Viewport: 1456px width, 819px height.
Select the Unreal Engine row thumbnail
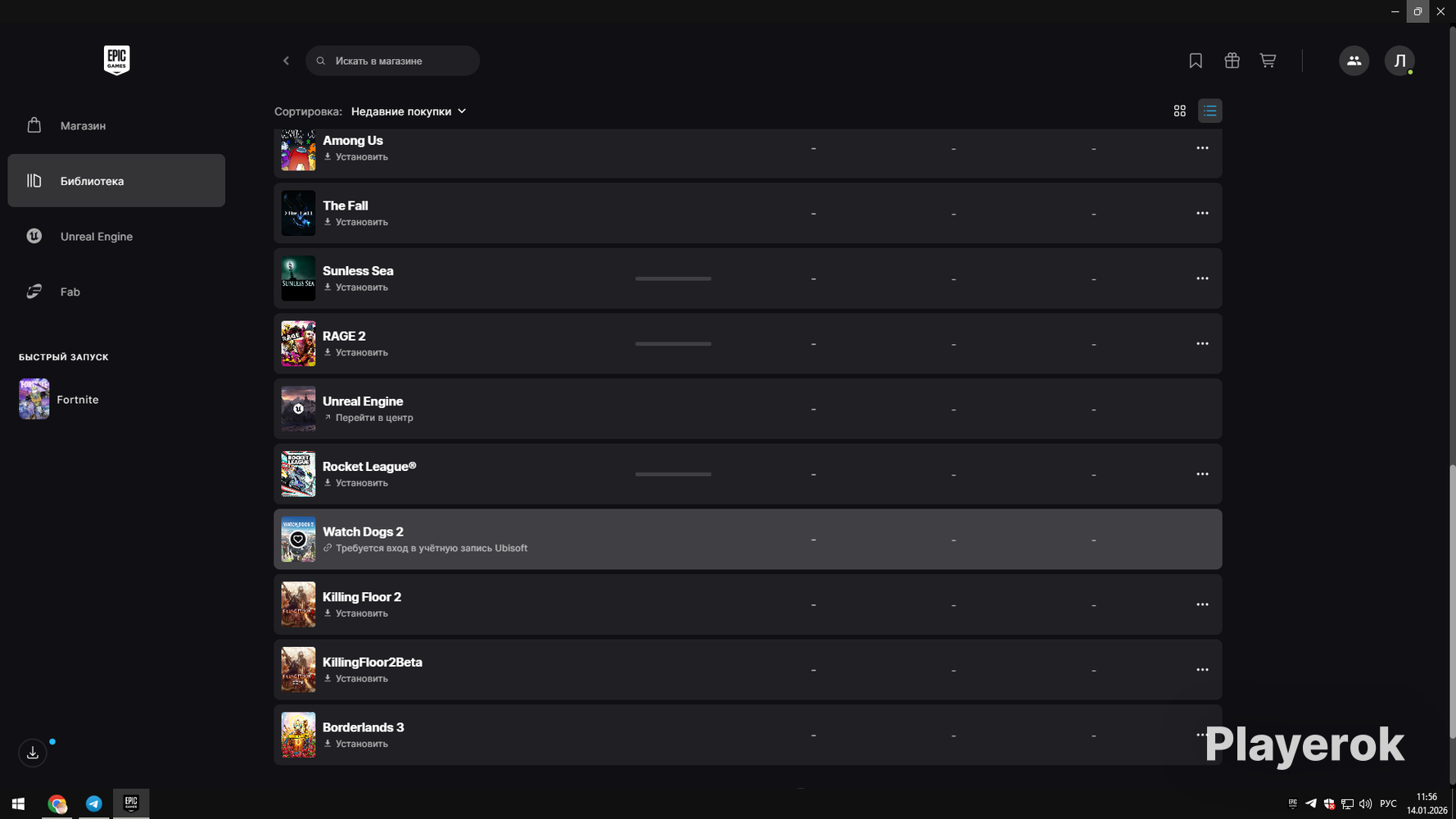(x=298, y=409)
